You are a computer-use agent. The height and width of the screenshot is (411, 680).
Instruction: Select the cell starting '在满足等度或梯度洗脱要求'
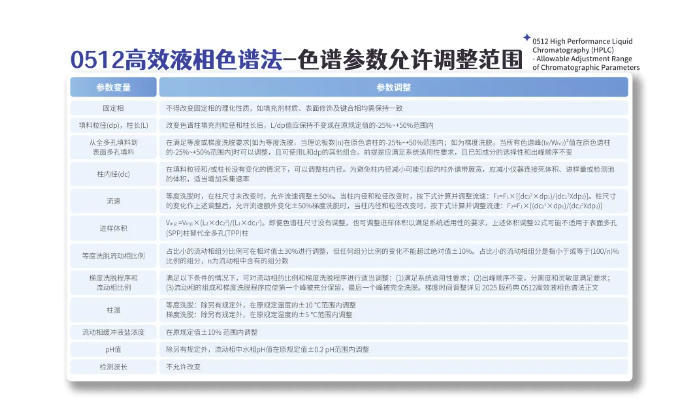(393, 147)
